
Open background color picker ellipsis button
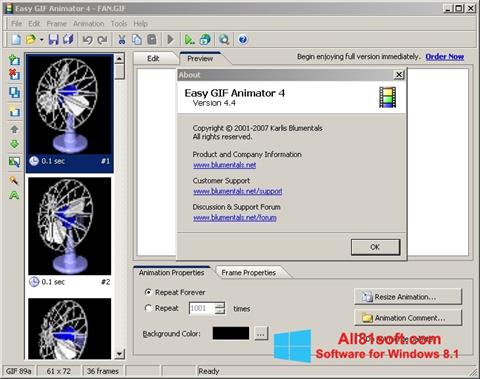[261, 333]
